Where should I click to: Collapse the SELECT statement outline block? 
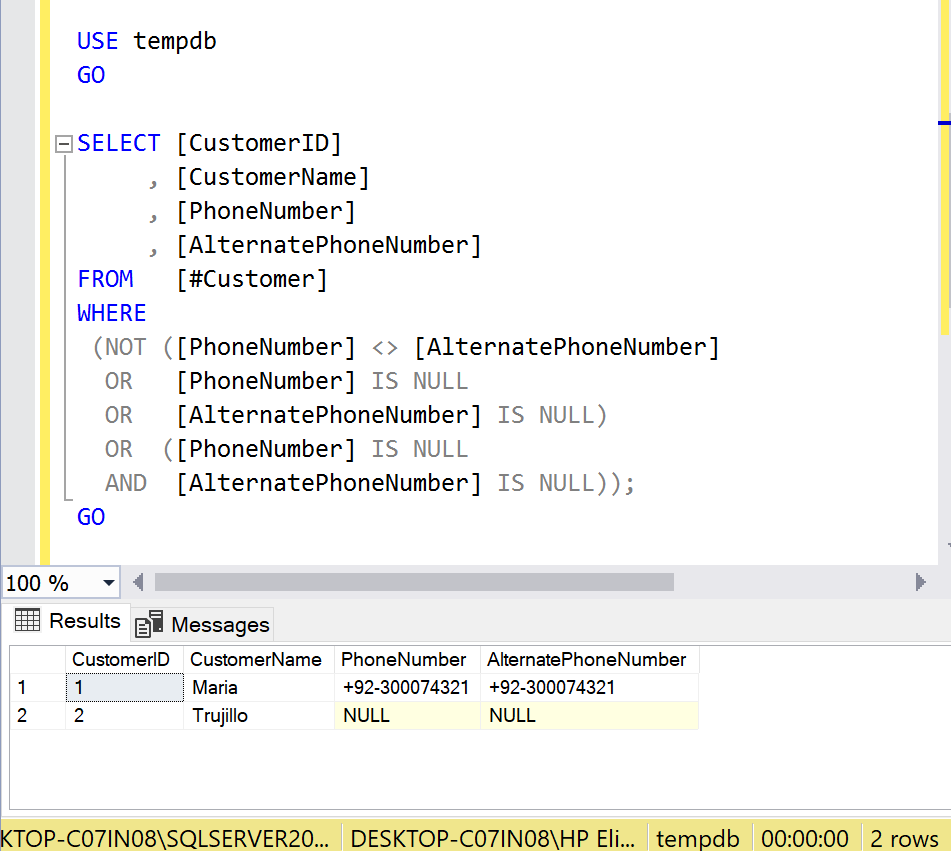click(63, 144)
